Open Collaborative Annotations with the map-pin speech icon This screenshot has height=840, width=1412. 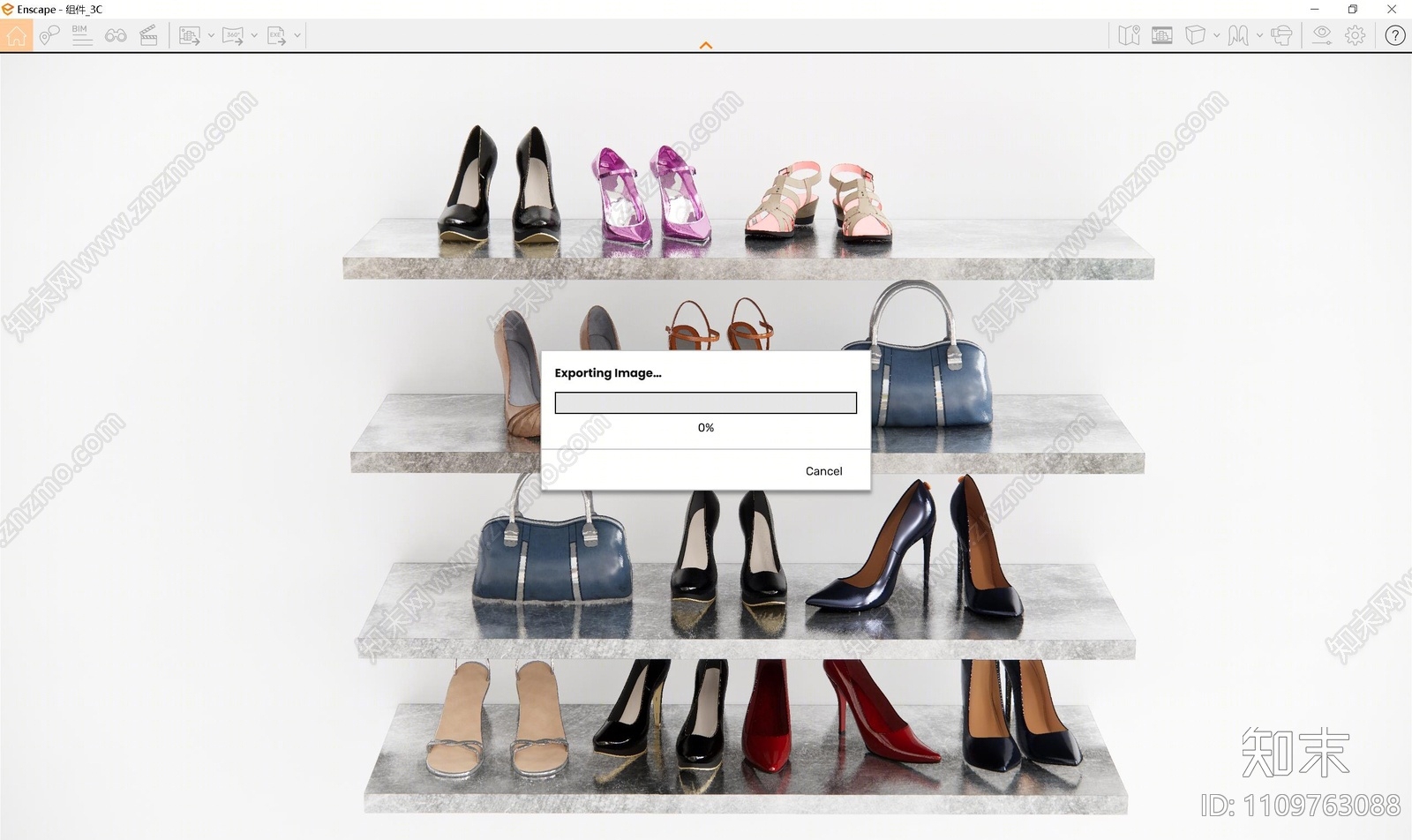coord(49,35)
